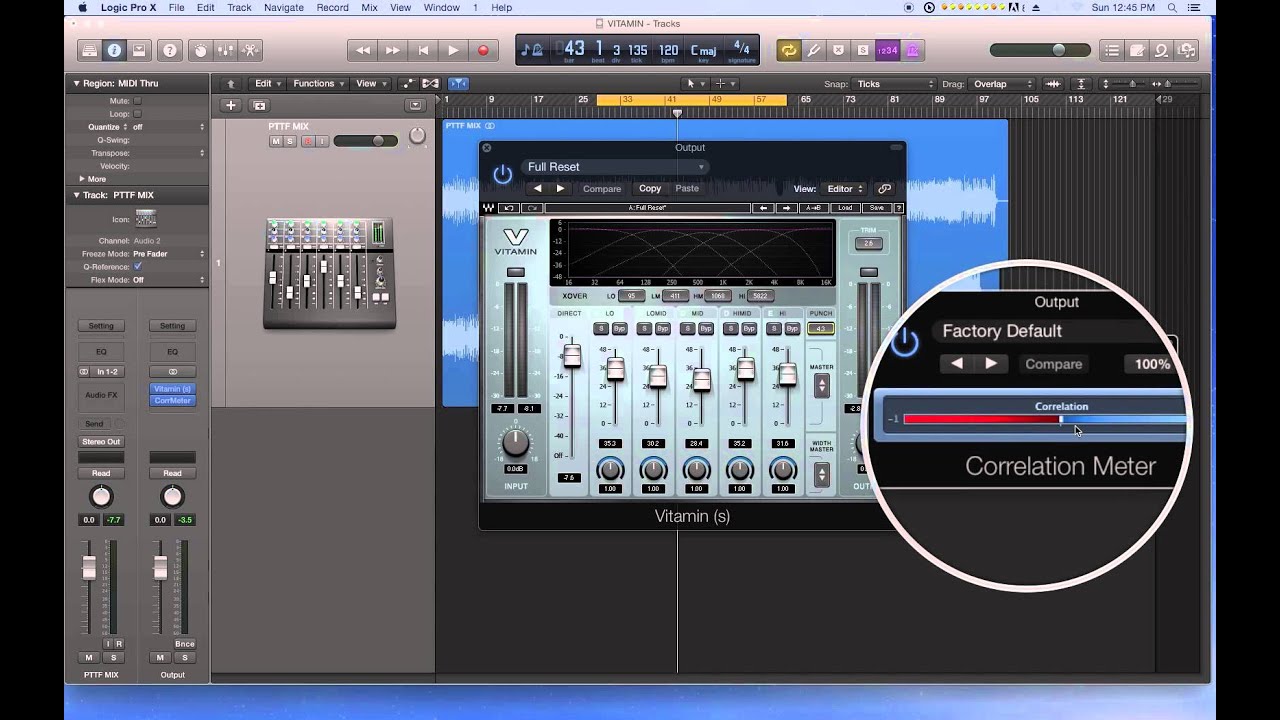Open the Functions menu in Tracks area
Viewport: 1280px width, 720px height.
click(x=318, y=84)
